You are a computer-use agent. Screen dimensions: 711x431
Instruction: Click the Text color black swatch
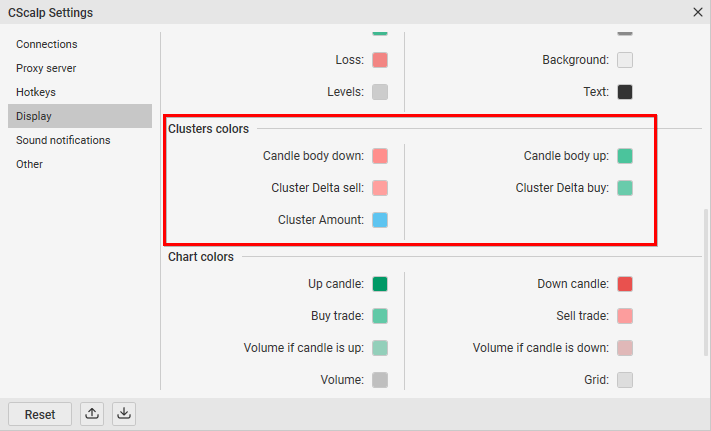click(x=625, y=92)
